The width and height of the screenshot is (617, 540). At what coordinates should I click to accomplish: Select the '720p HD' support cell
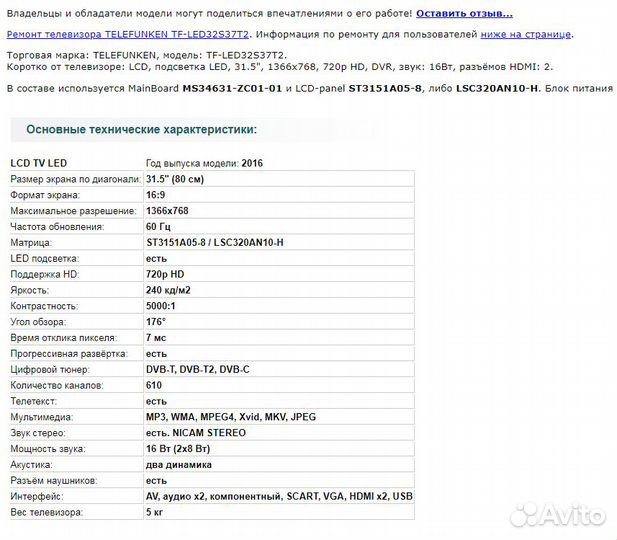(165, 274)
